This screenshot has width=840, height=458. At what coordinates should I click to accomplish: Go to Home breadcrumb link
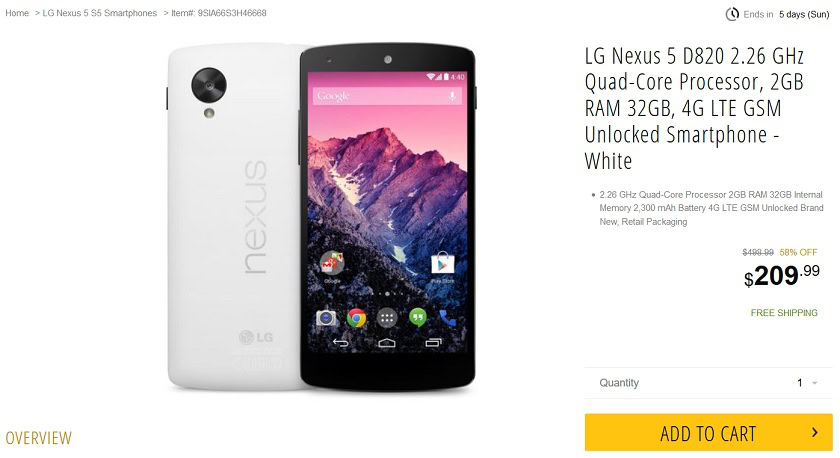coord(17,13)
